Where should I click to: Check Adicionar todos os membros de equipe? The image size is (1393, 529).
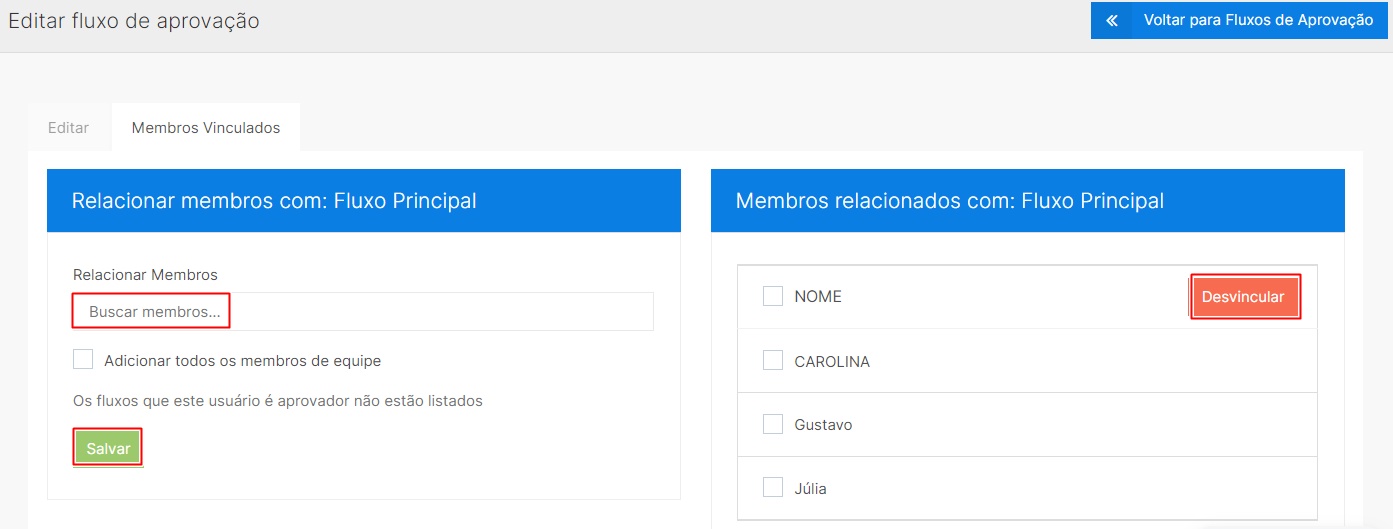(x=83, y=360)
